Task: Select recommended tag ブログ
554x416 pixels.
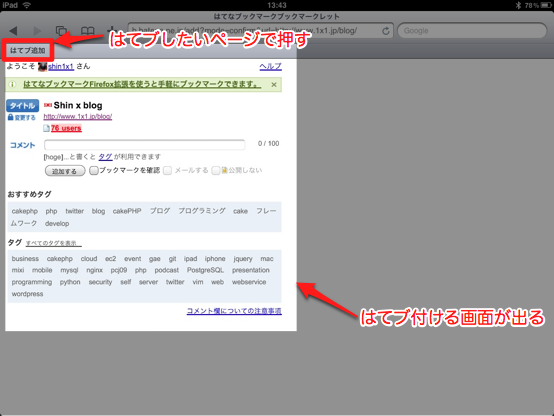Action: pos(160,211)
